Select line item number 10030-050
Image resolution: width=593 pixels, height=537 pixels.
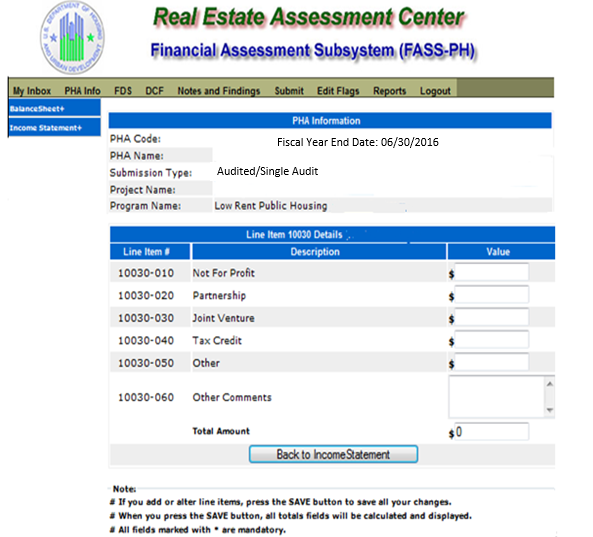[146, 363]
